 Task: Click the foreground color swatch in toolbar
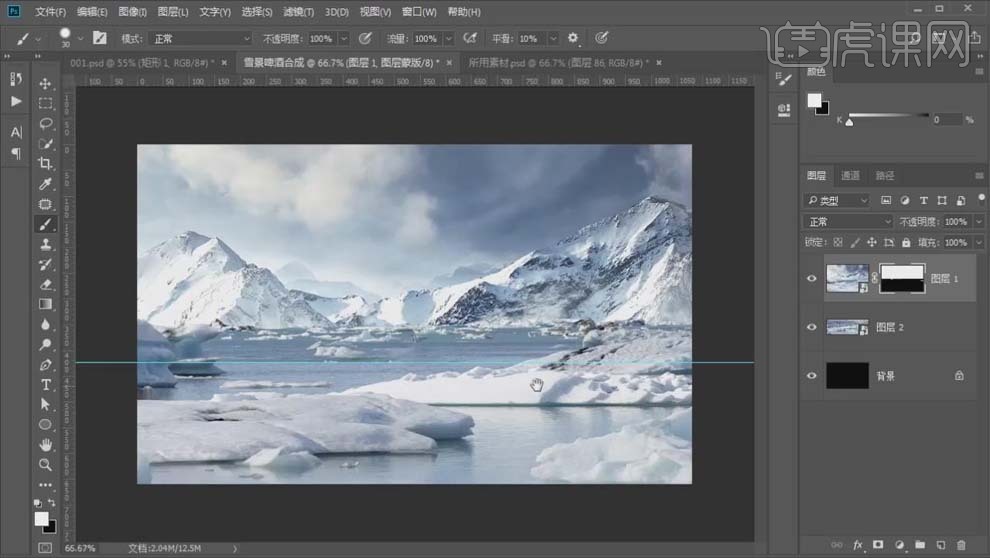point(42,518)
